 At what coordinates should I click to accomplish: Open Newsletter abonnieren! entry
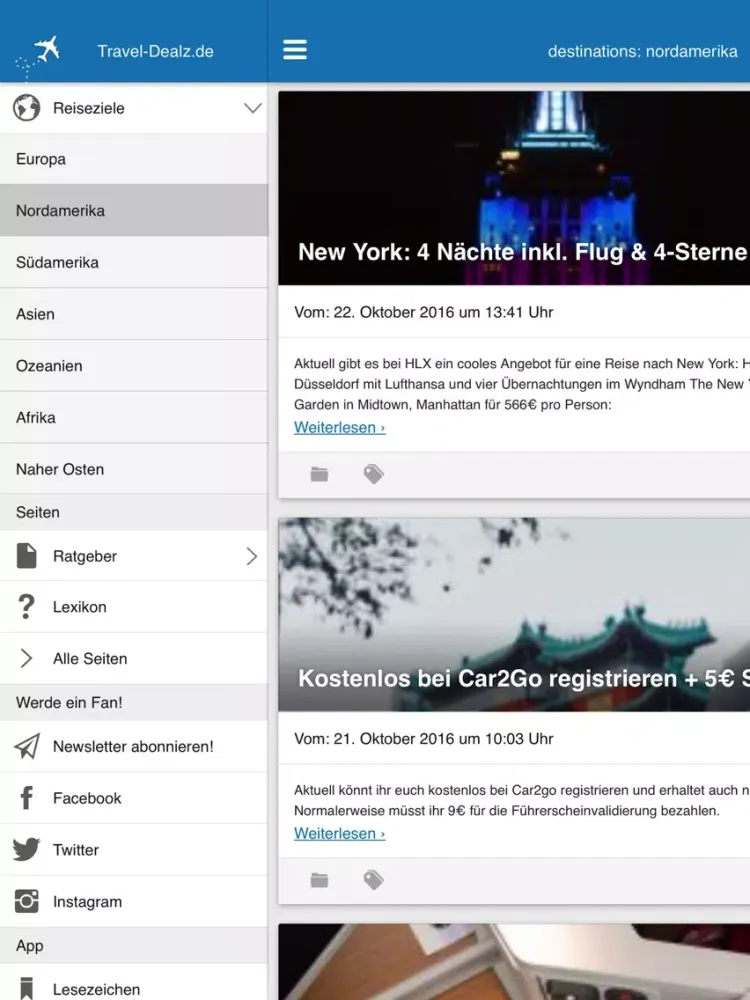134,746
